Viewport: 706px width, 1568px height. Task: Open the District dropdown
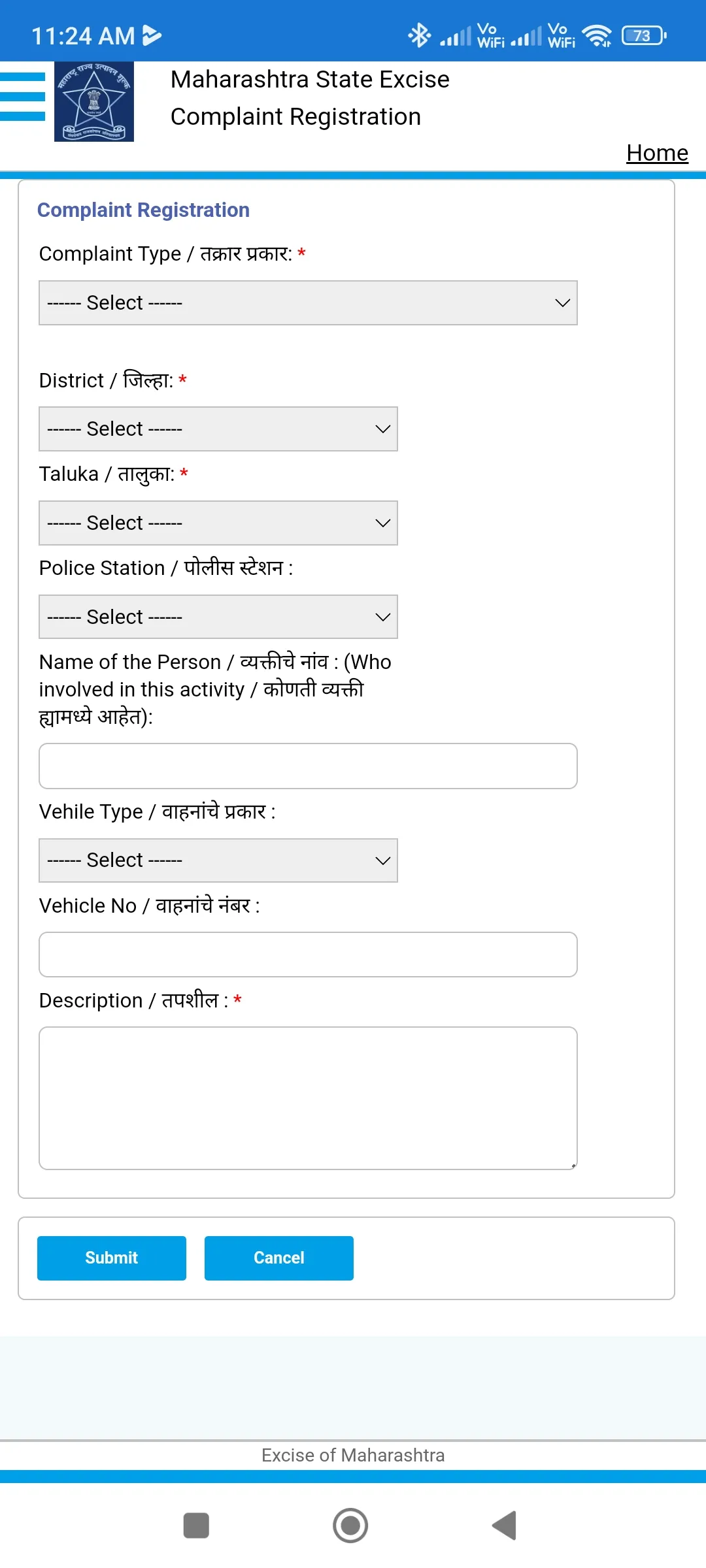click(x=218, y=429)
